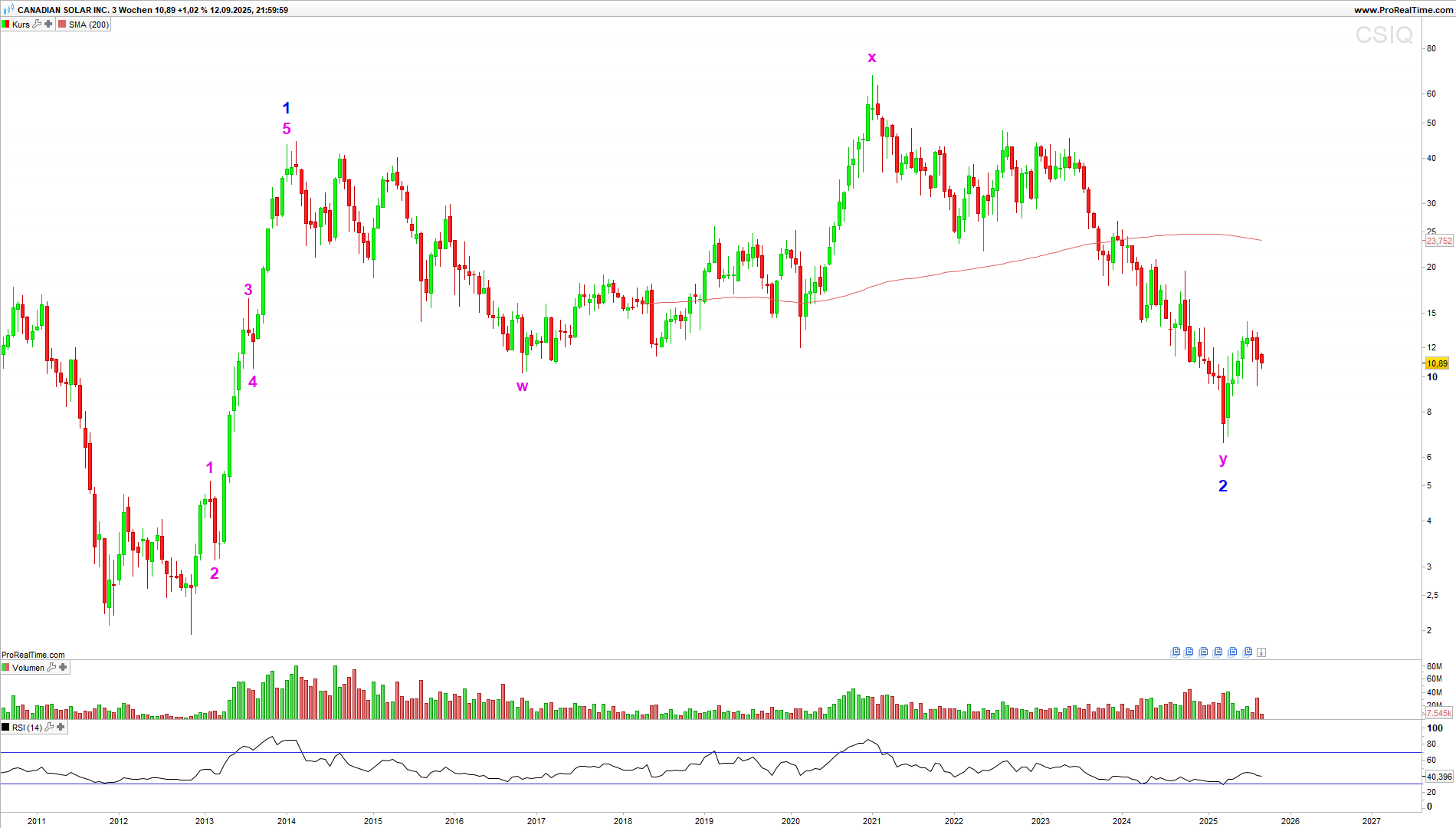The image size is (1456, 828).
Task: Click the first blue document icon
Action: (x=1176, y=652)
